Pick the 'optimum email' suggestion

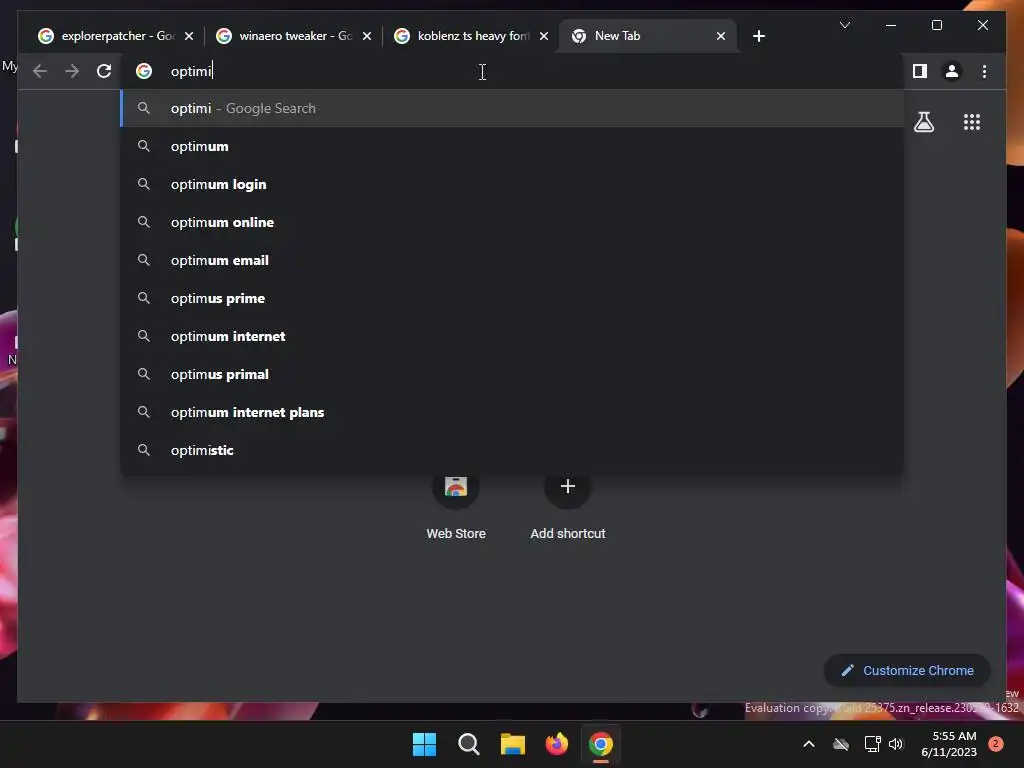click(512, 260)
